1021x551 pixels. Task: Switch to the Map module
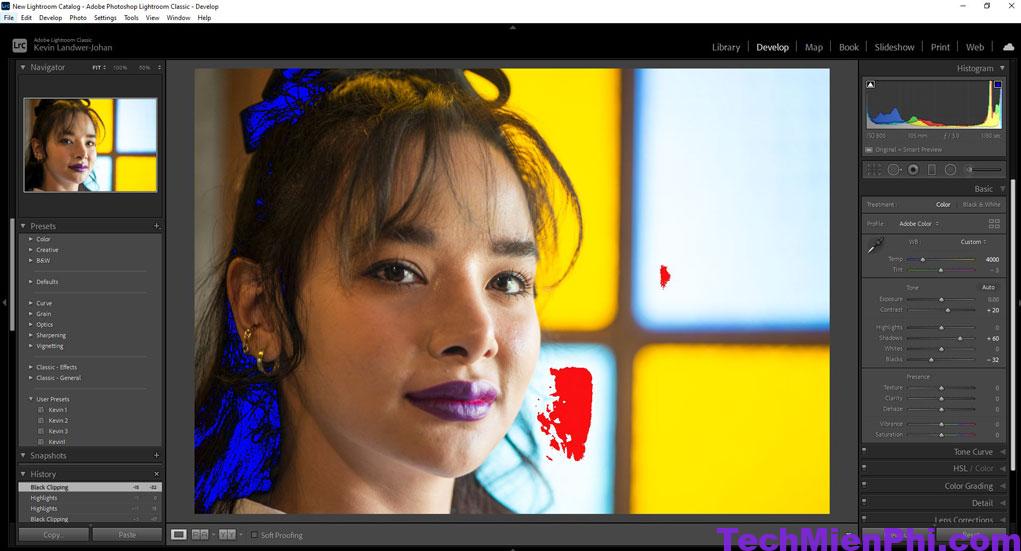pos(813,47)
